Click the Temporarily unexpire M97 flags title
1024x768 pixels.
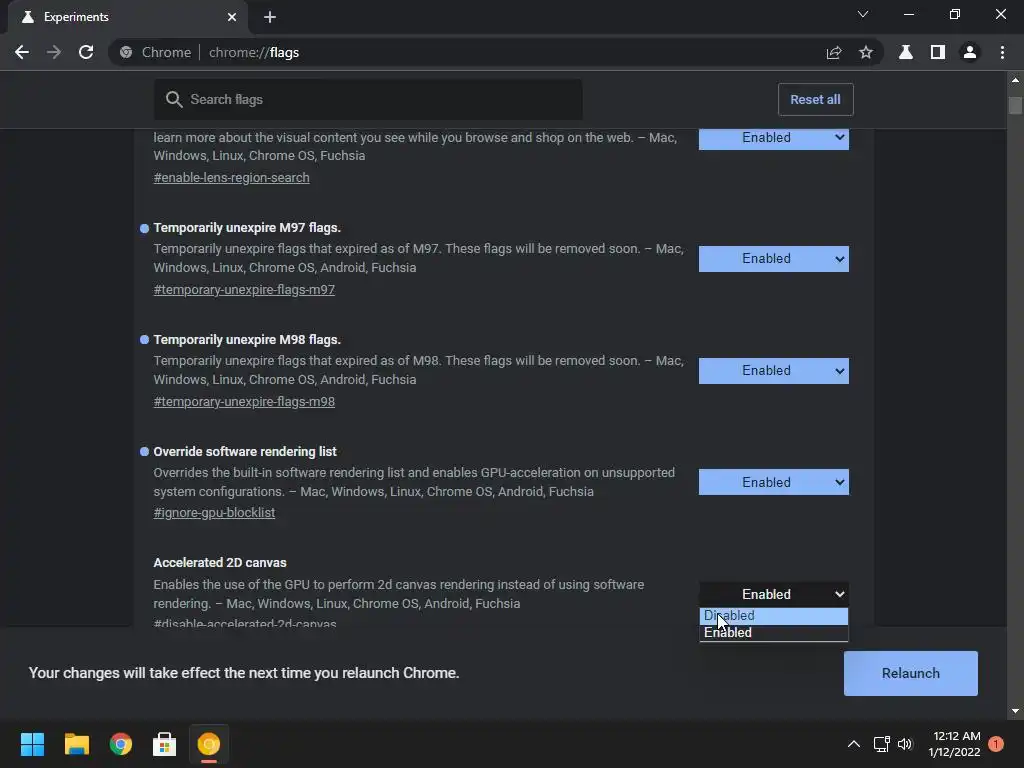pyautogui.click(x=247, y=228)
